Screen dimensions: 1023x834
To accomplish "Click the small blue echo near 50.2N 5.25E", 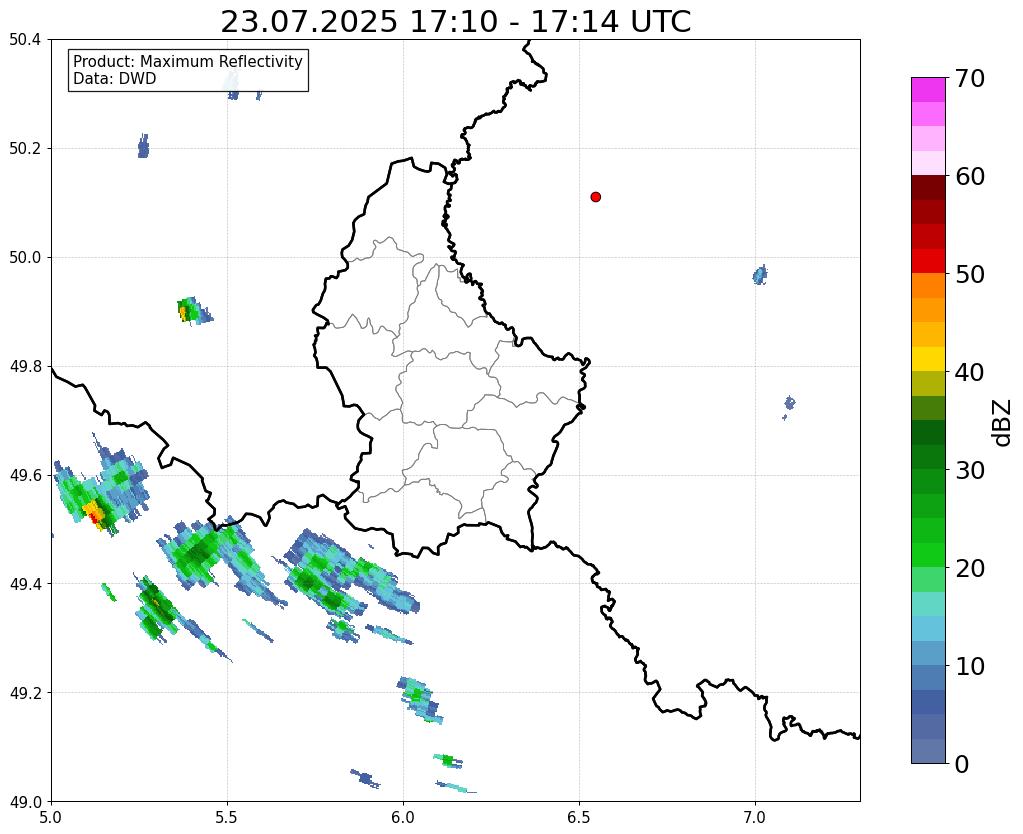I will pyautogui.click(x=144, y=146).
